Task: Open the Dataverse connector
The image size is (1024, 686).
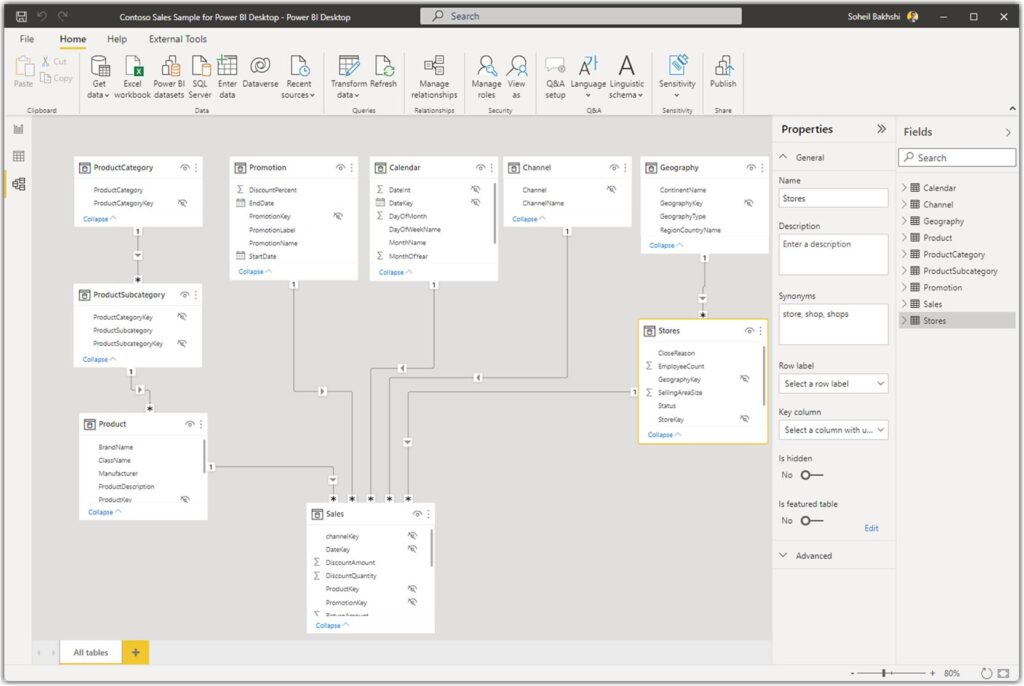Action: (260, 71)
